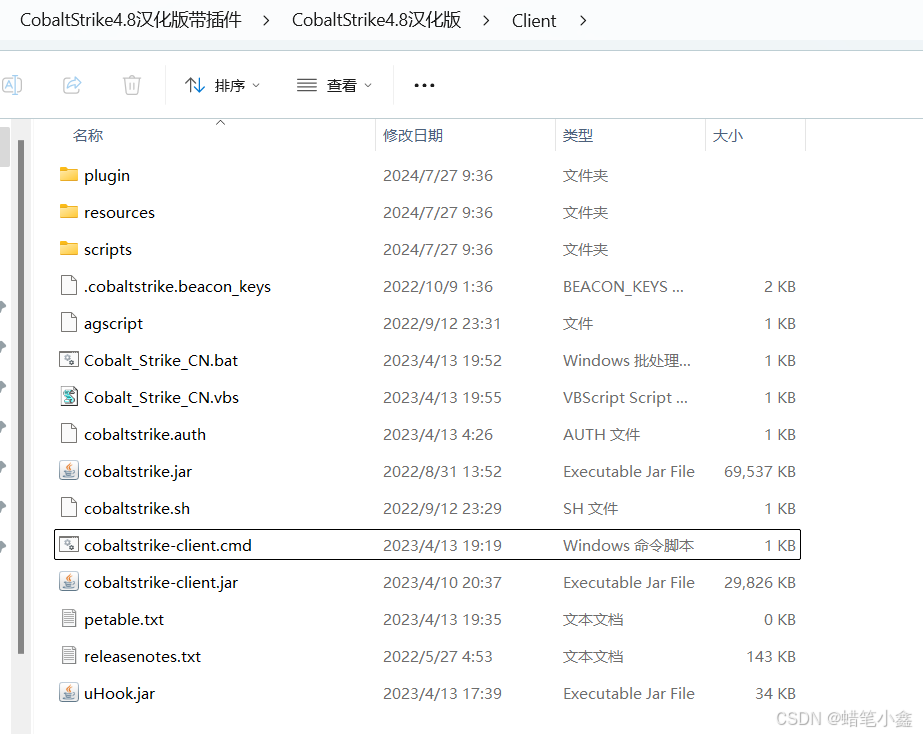Viewport: 923px width, 734px height.
Task: Select file name cobaltstrike.jar
Action: [138, 471]
